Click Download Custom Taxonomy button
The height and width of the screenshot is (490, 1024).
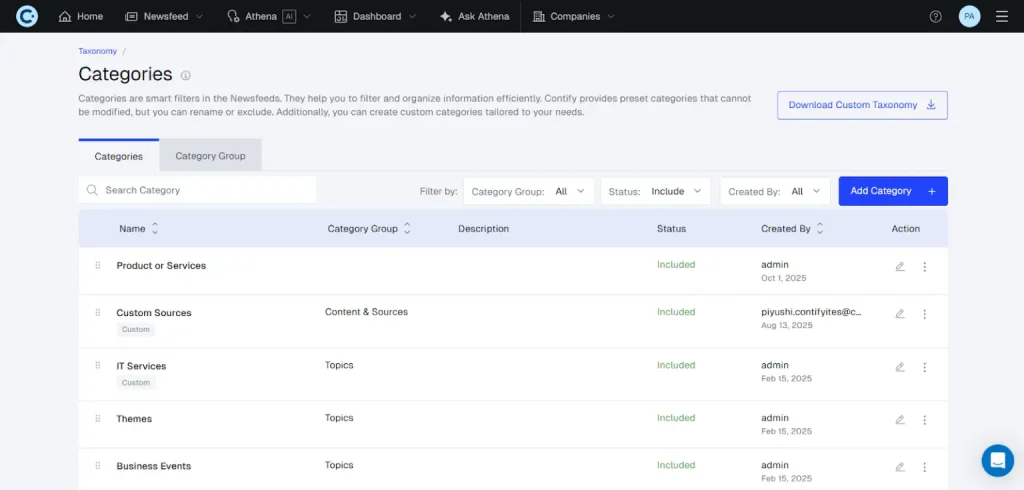tap(862, 105)
